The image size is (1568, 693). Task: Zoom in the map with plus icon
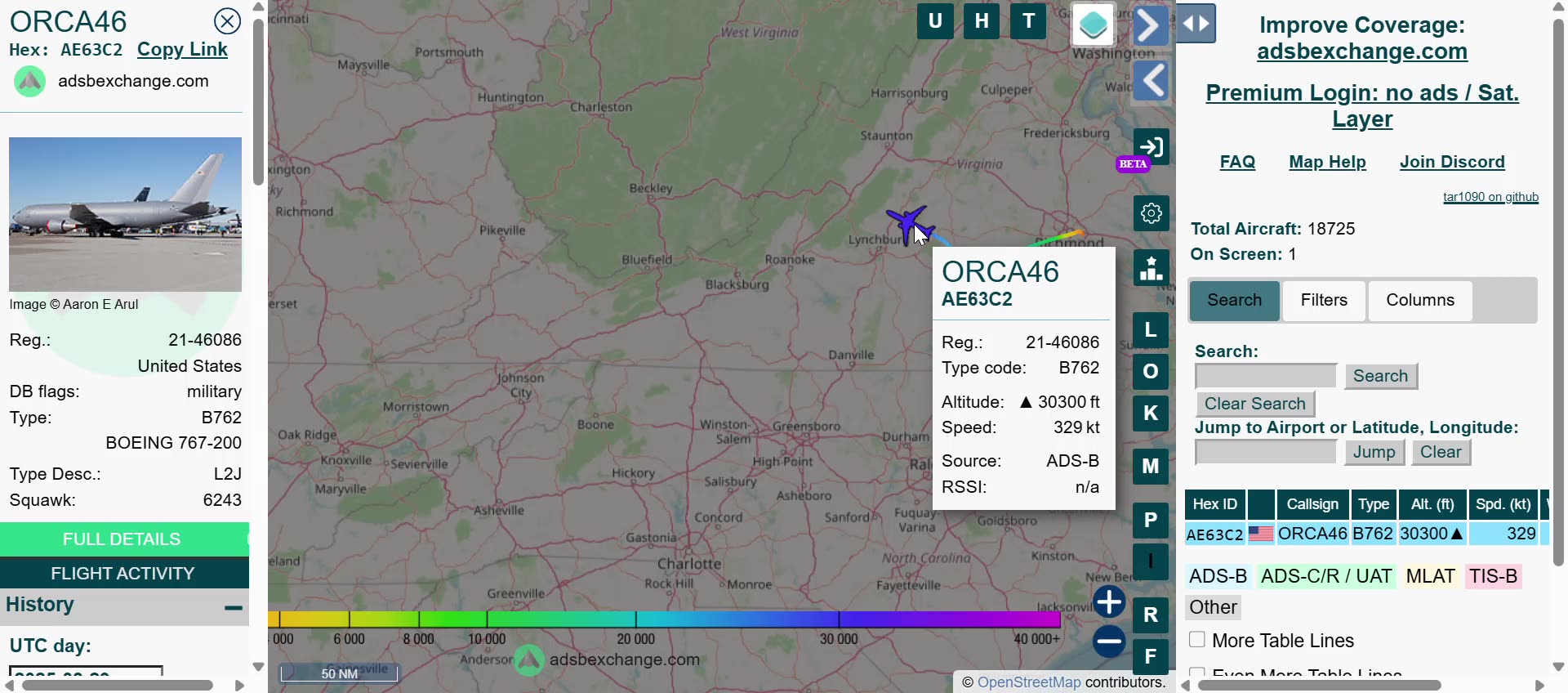point(1109,602)
